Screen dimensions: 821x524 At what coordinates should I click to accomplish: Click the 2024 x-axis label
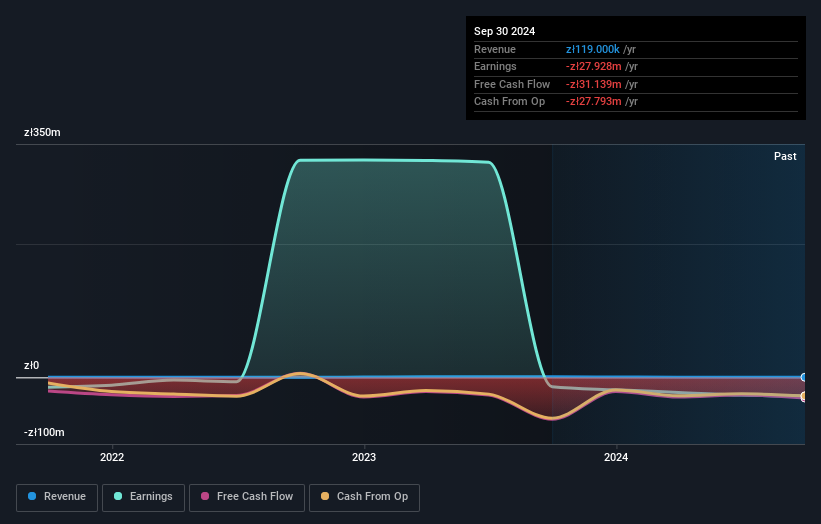pos(616,457)
